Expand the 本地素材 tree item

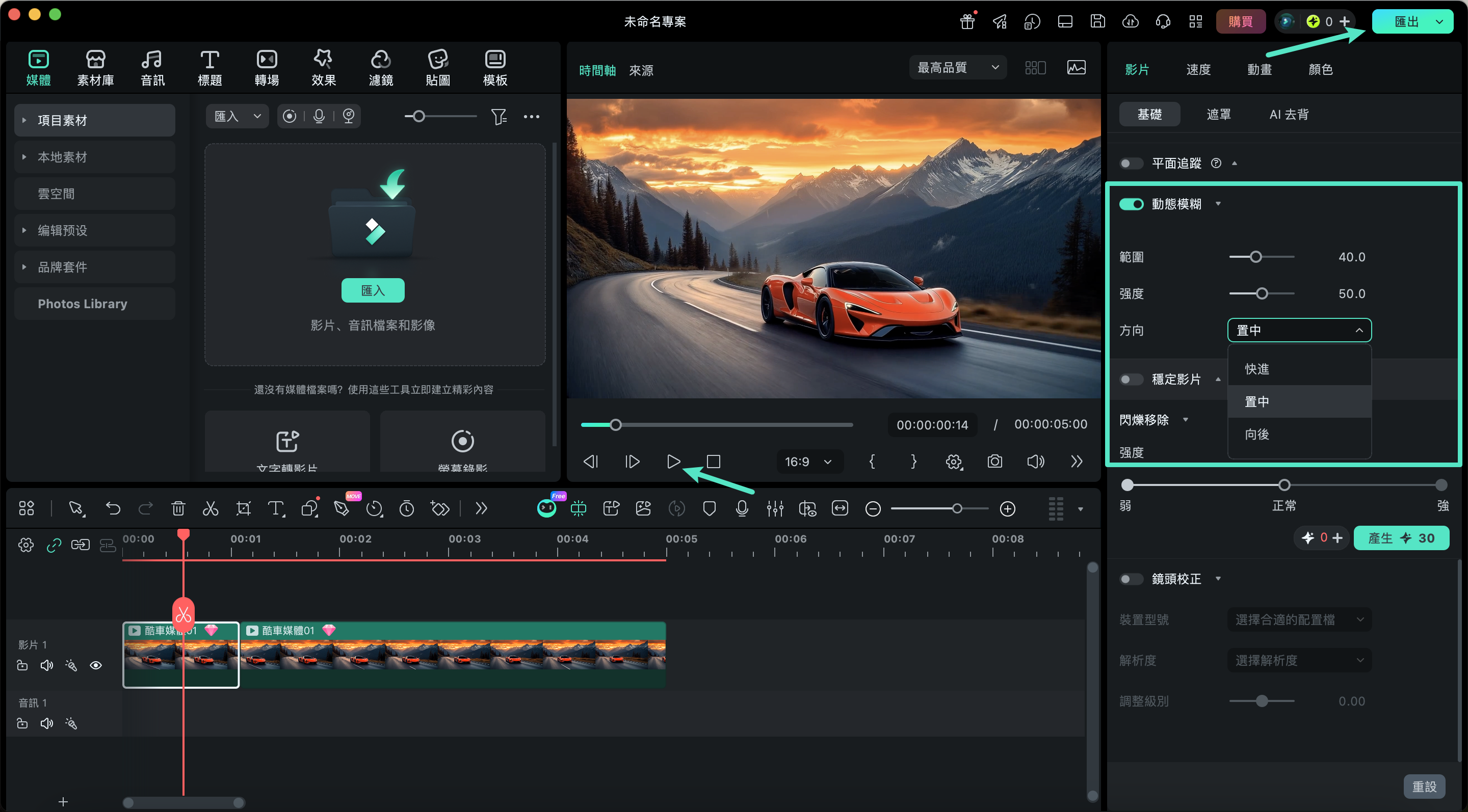tap(24, 156)
